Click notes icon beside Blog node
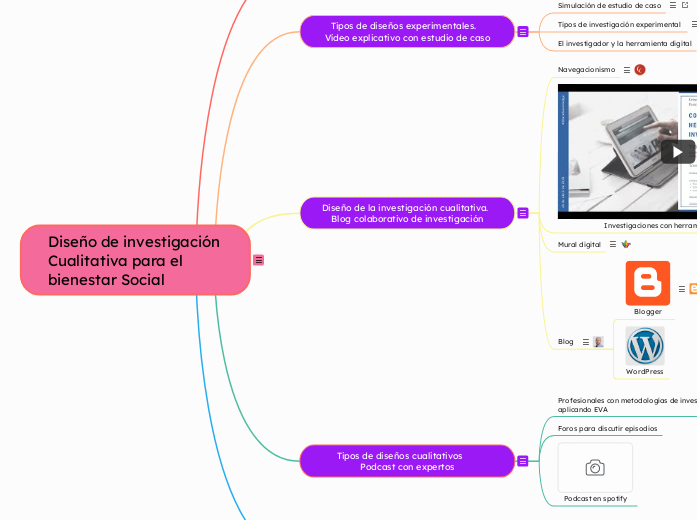The image size is (697, 520). [x=586, y=342]
